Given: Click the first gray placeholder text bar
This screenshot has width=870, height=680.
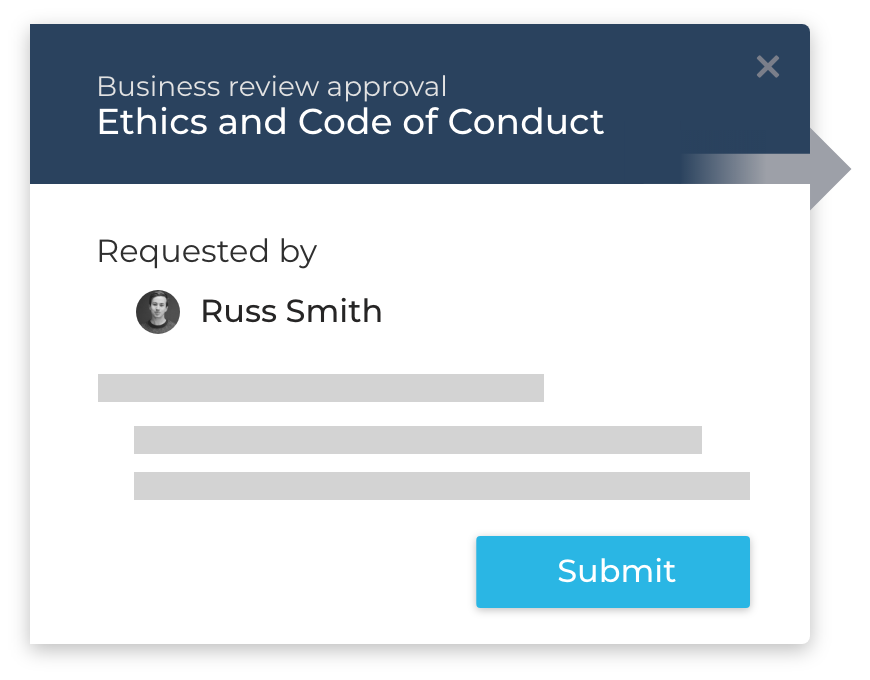Looking at the screenshot, I should (321, 388).
